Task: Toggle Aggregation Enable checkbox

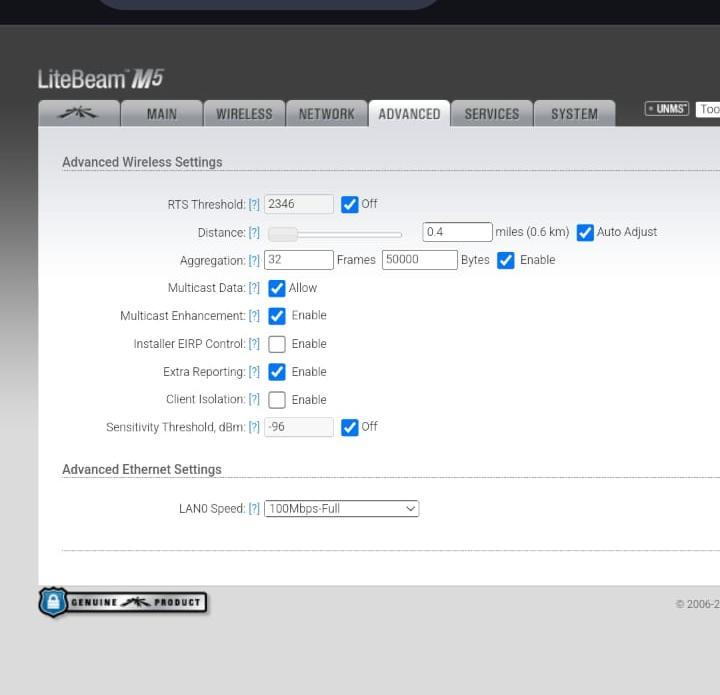Action: [506, 260]
